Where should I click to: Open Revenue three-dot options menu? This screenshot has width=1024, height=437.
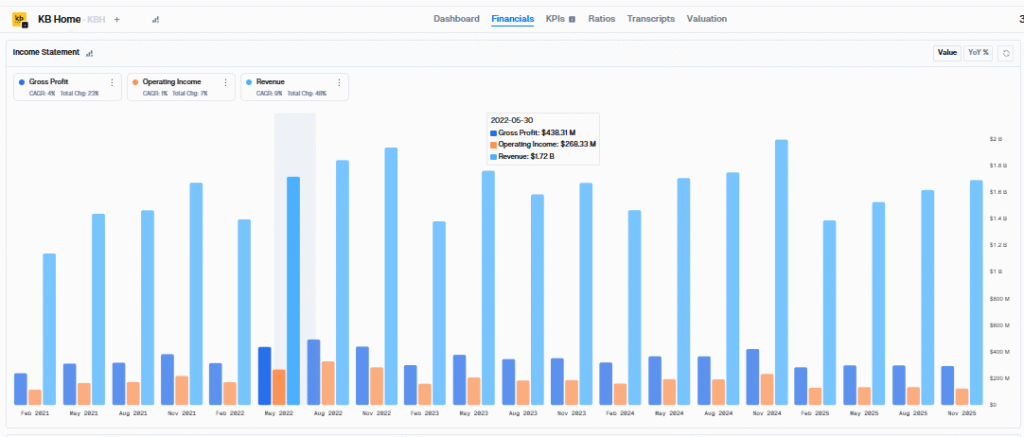[339, 81]
